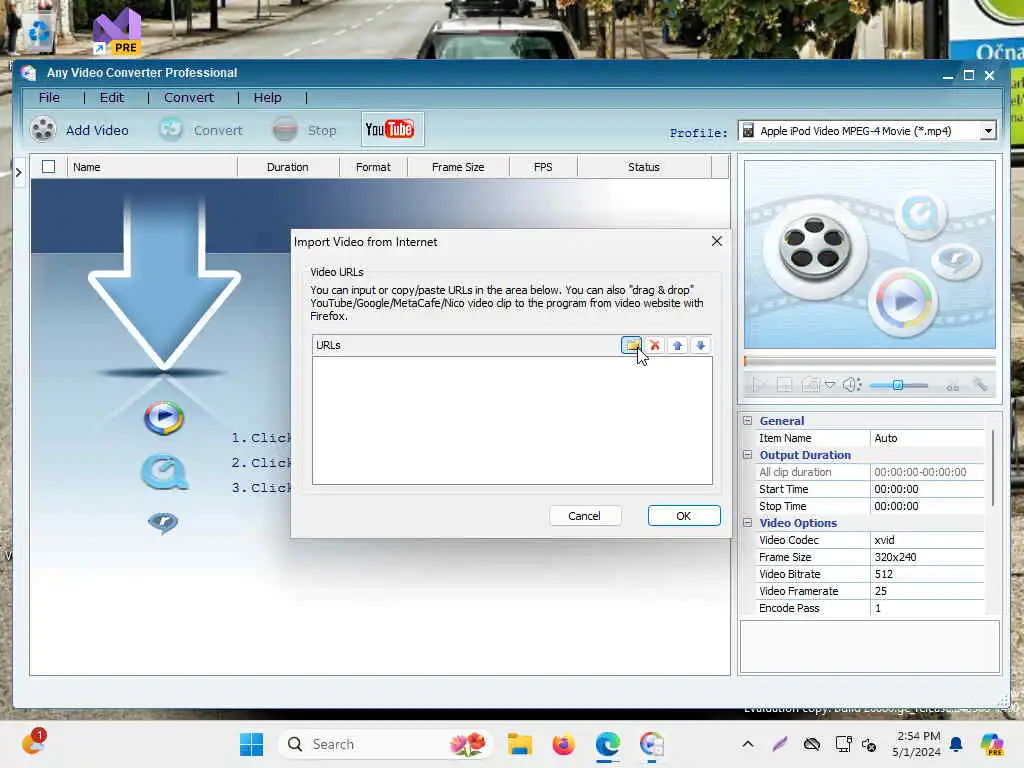Click the preview stop button
The width and height of the screenshot is (1024, 768).
point(784,385)
